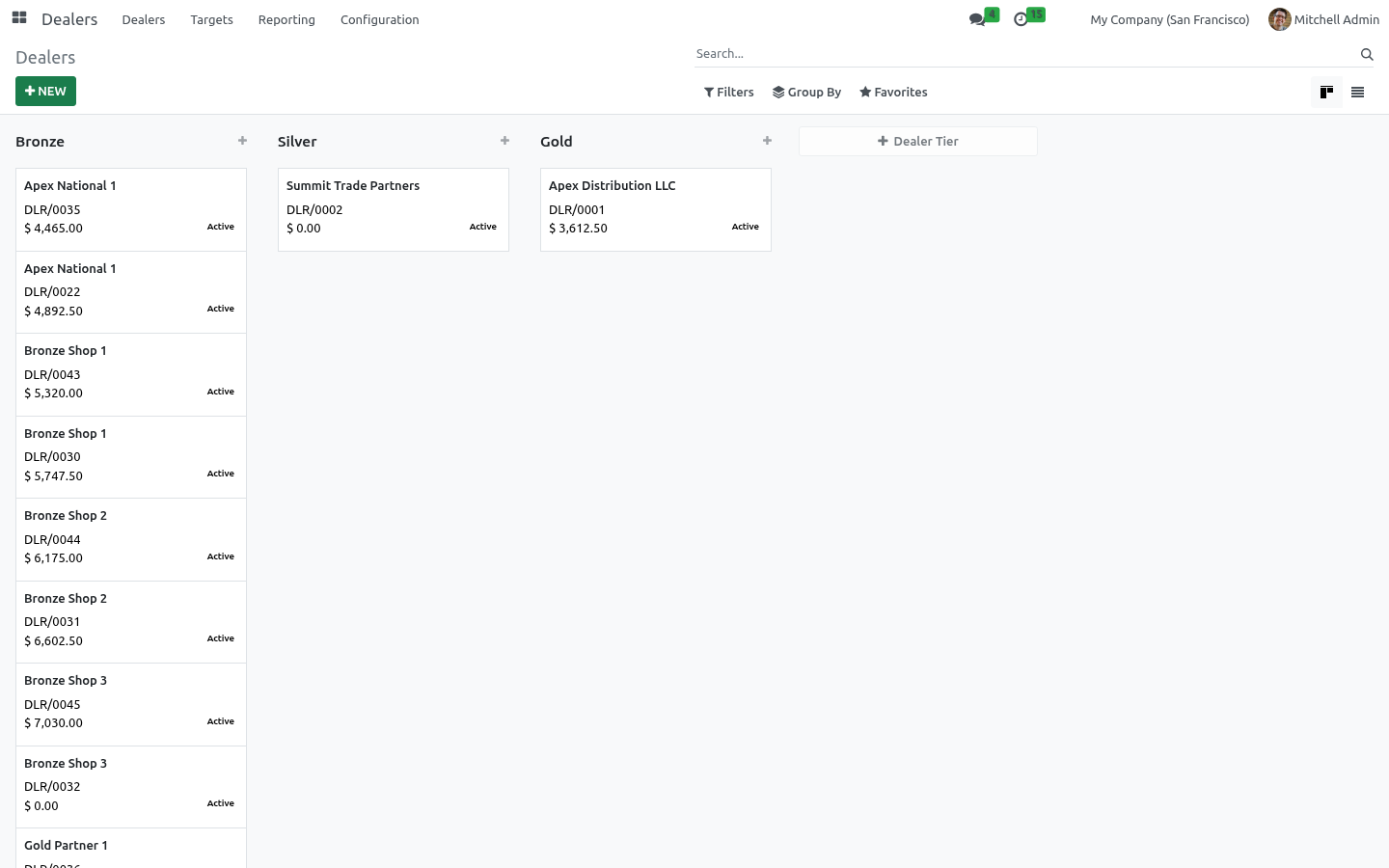
Task: Open the main apps grid menu
Action: click(19, 18)
